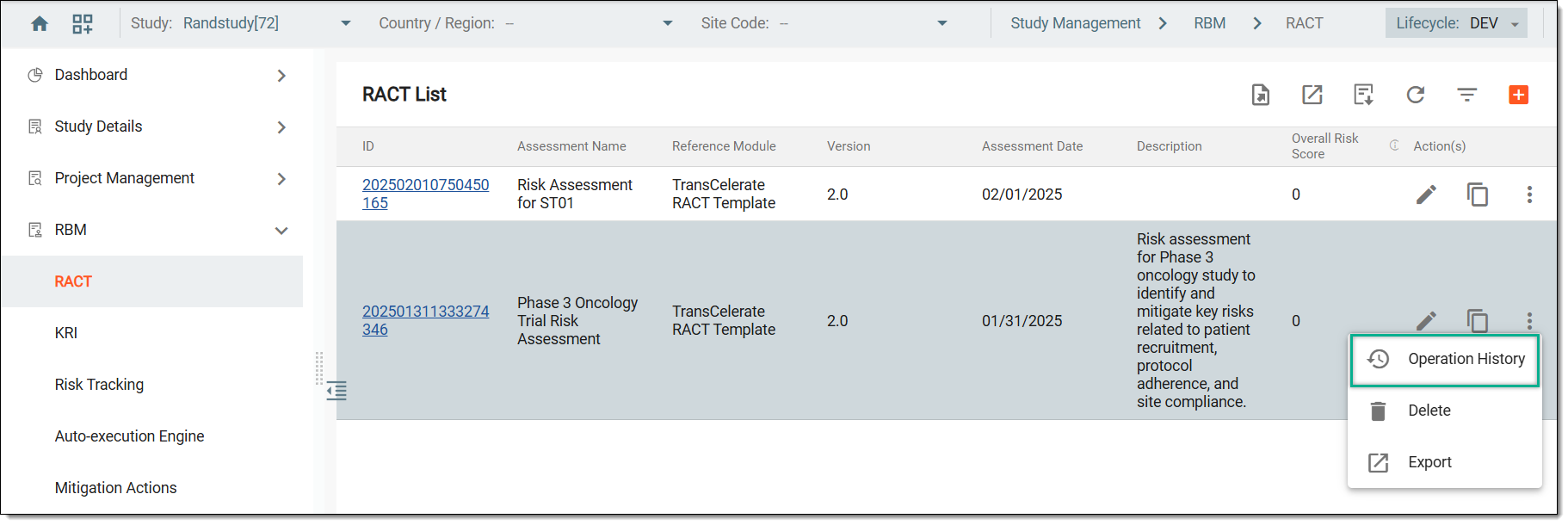Viewport: 1568px width, 525px height.
Task: Click the RBM sidebar icon
Action: [35, 230]
